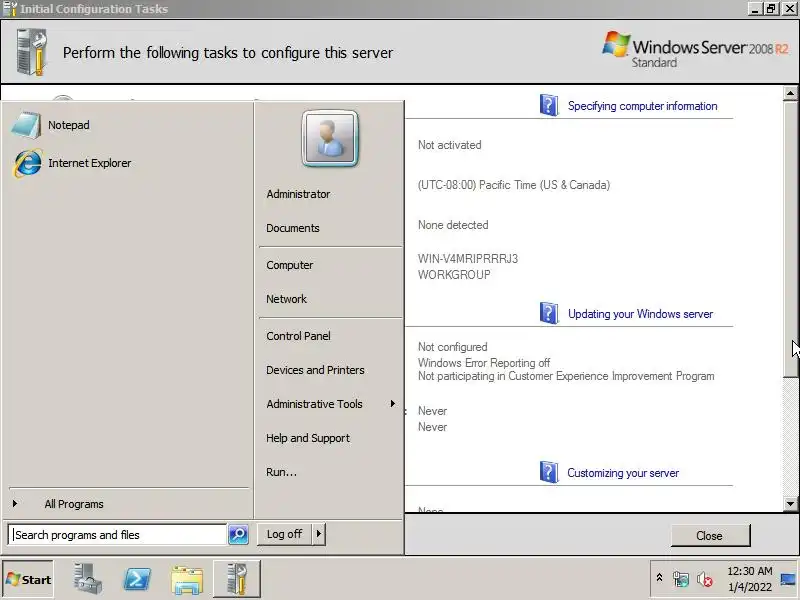Select computer name WIN-V4MRIPRRRJ3
The height and width of the screenshot is (600, 800).
click(468, 259)
